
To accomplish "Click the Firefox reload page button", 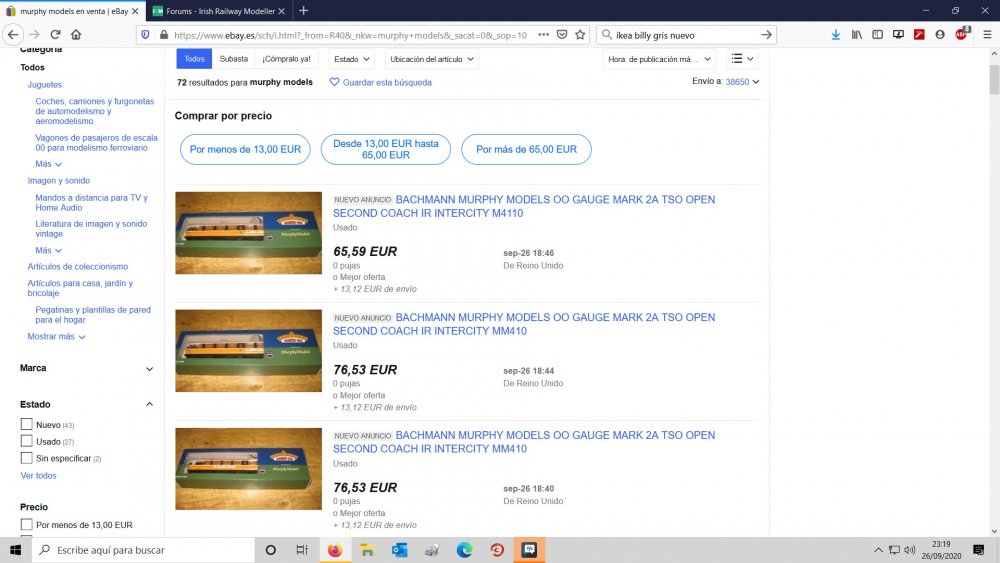I will 56,34.
